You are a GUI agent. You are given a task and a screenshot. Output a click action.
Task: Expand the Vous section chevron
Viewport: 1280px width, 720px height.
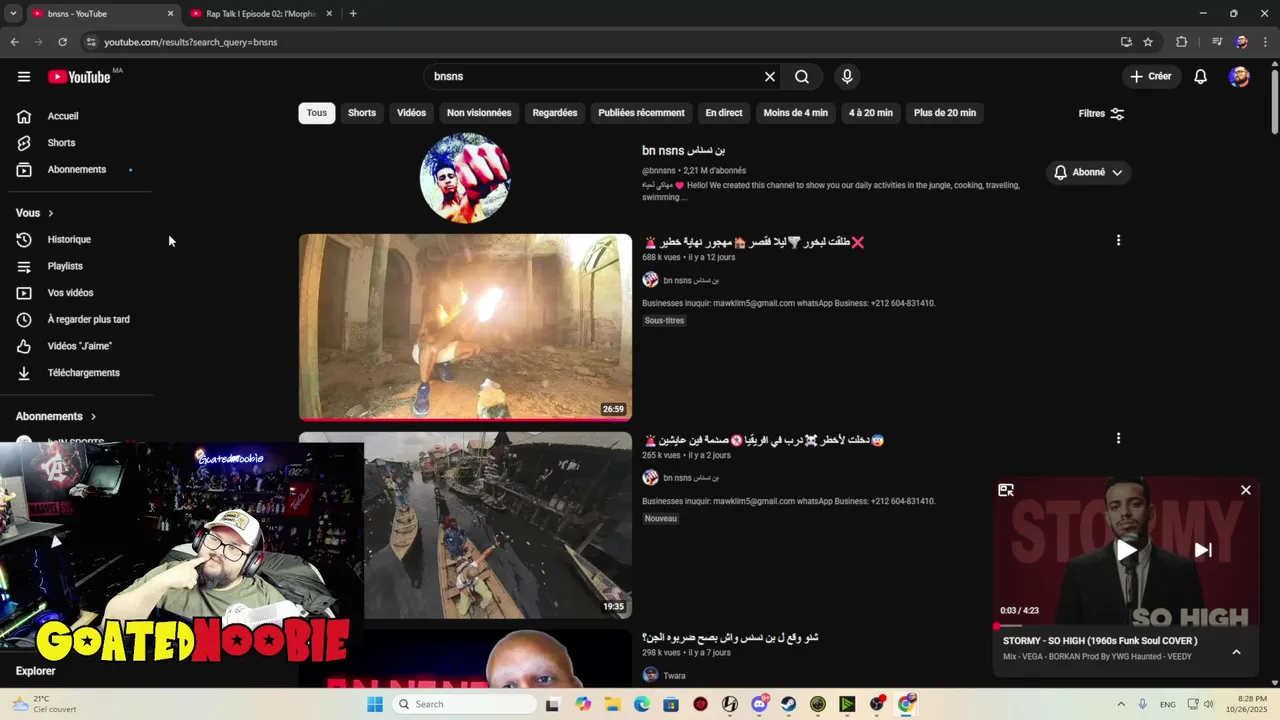tap(51, 213)
